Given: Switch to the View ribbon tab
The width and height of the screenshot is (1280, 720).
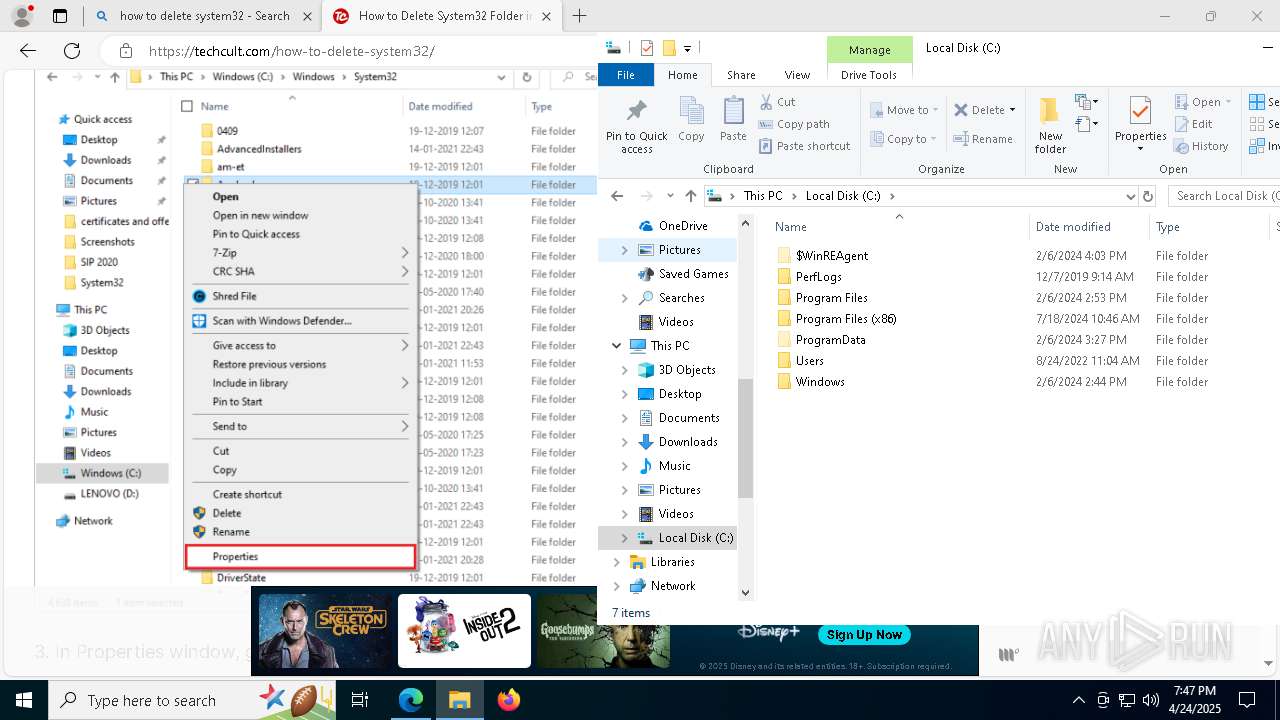Looking at the screenshot, I should [797, 75].
